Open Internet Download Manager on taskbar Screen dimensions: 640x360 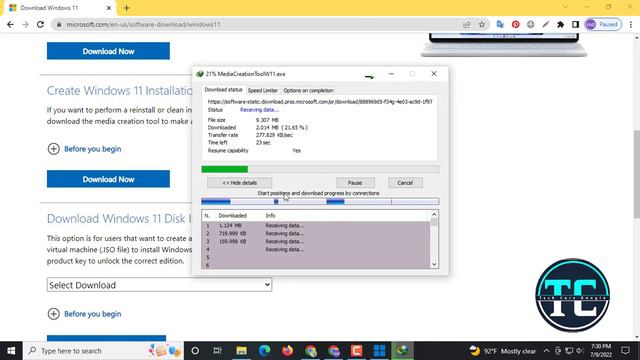[x=402, y=351]
